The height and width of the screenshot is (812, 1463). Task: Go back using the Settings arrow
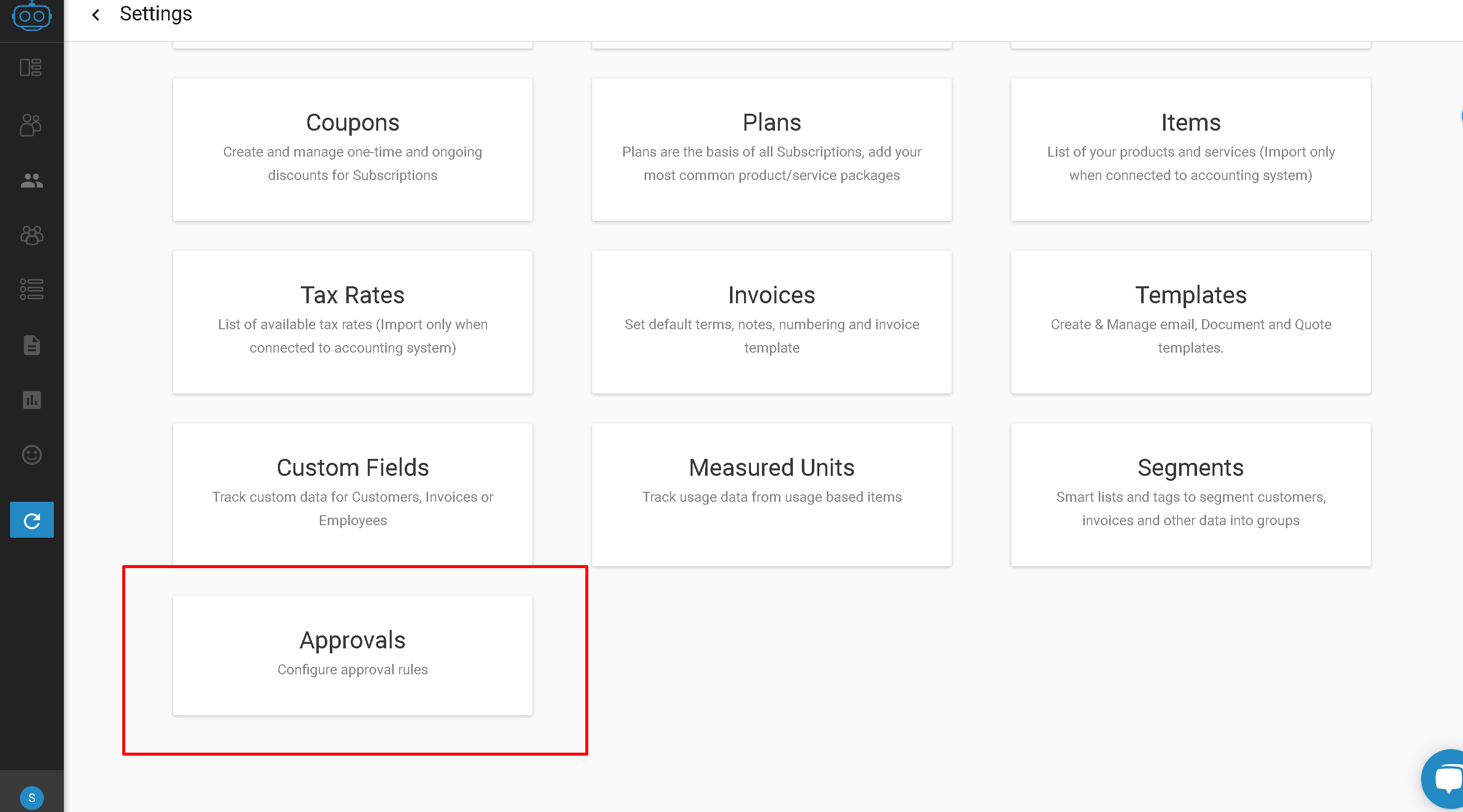[x=96, y=15]
